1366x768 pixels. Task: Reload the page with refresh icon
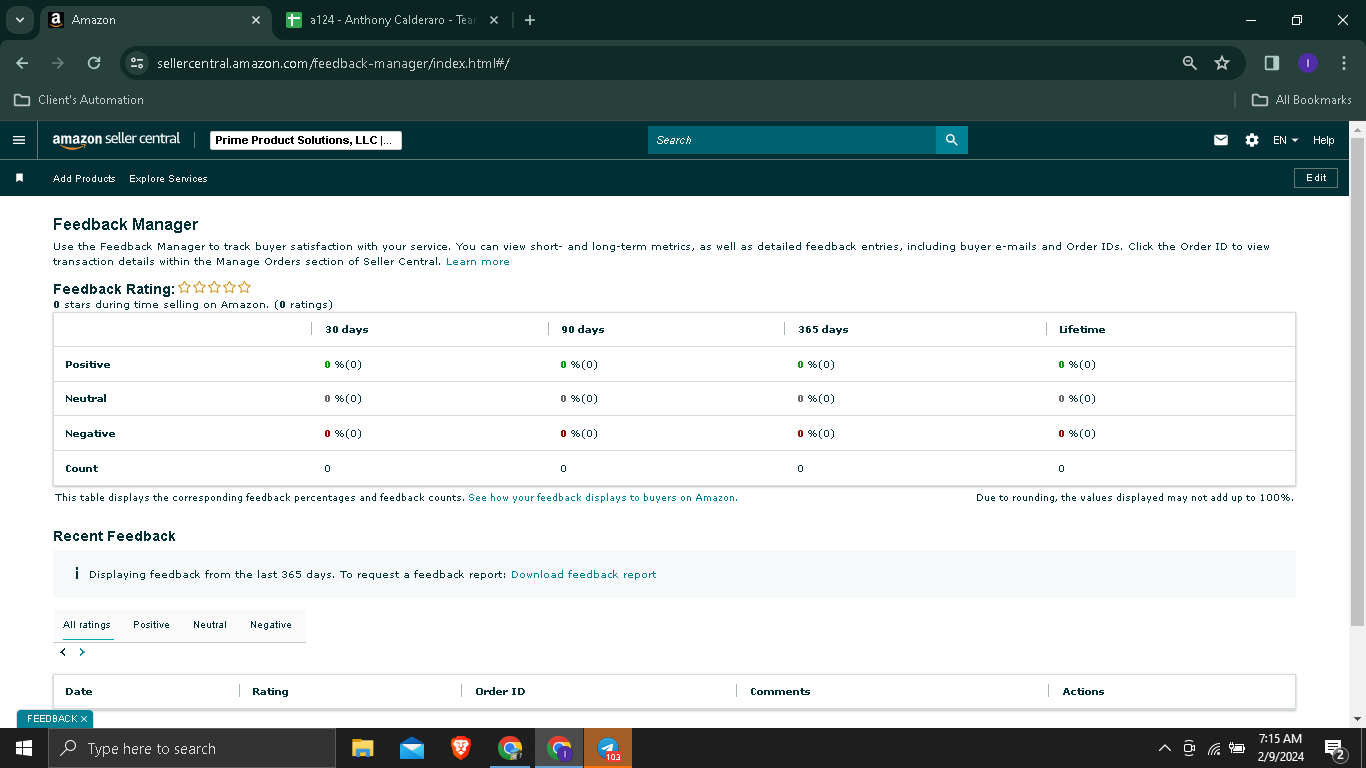[94, 63]
